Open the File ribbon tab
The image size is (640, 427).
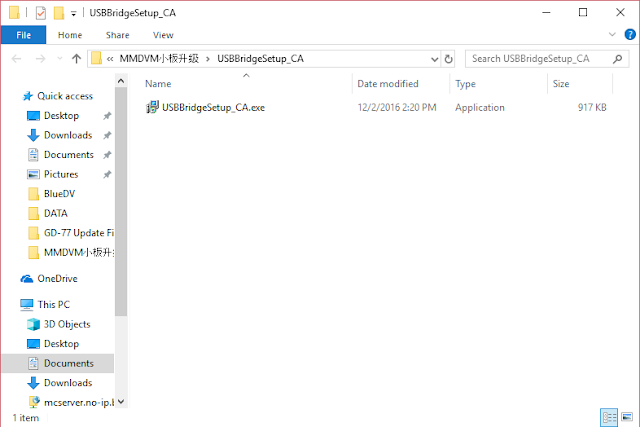[x=23, y=35]
